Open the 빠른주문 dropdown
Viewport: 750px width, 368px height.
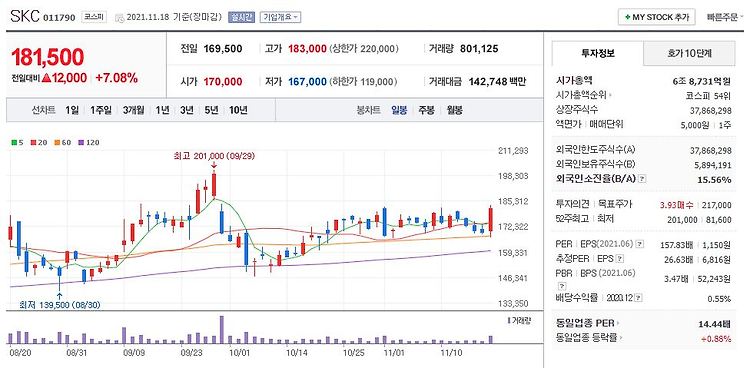point(725,17)
